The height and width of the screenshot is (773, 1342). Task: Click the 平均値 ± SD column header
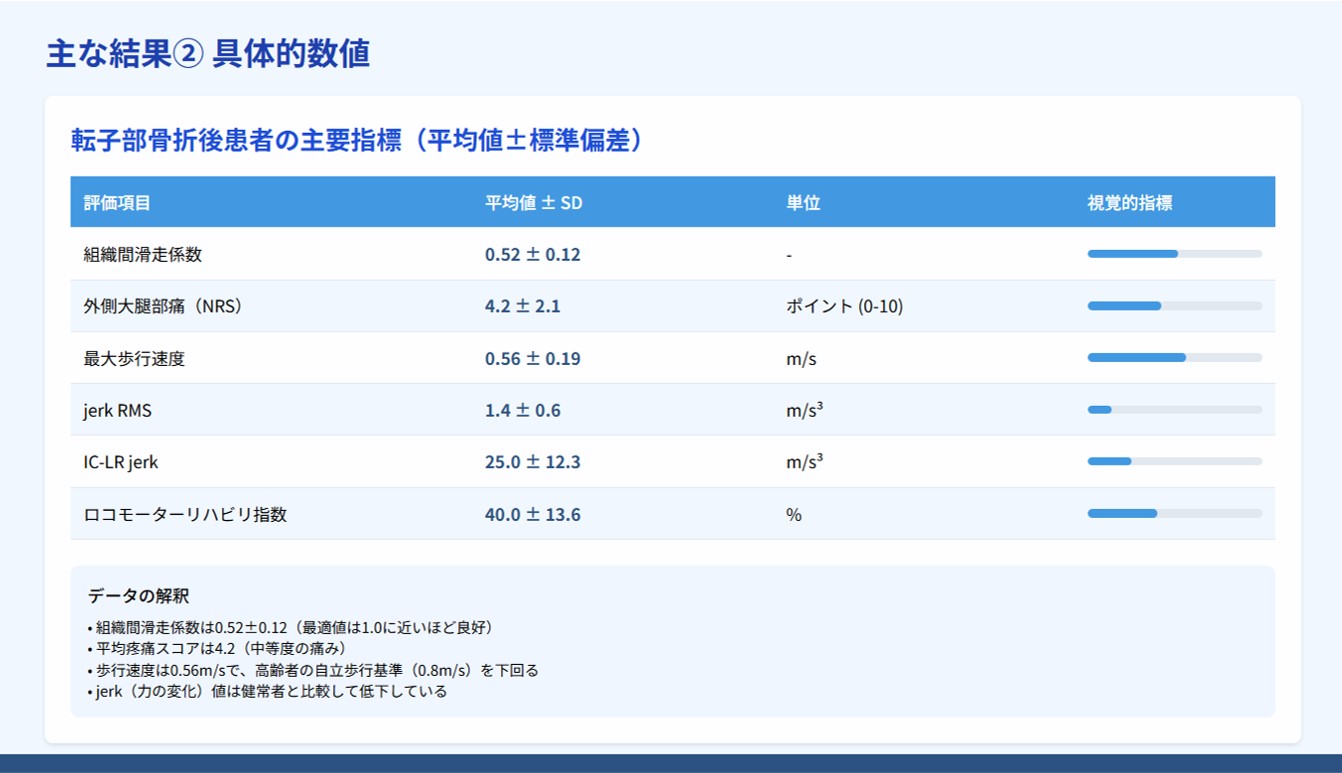coord(533,203)
